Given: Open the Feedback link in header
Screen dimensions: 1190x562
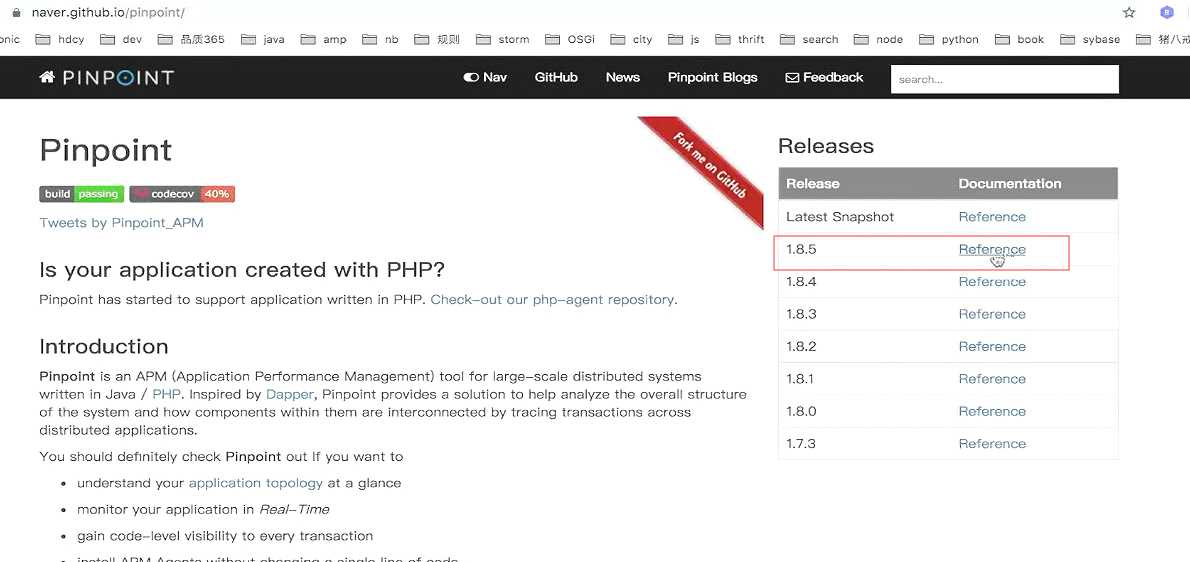Looking at the screenshot, I should point(824,77).
